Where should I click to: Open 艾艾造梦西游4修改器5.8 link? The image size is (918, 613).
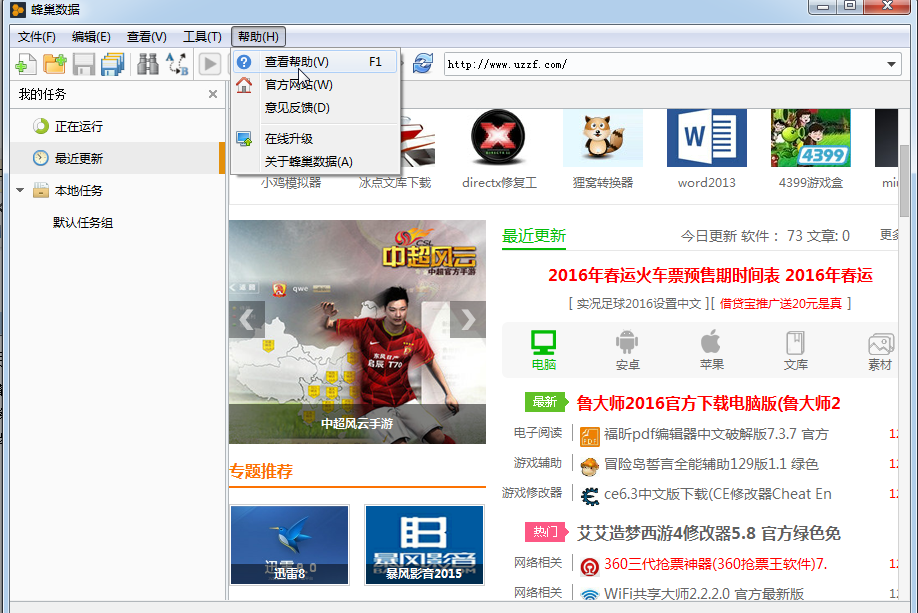pyautogui.click(x=708, y=533)
